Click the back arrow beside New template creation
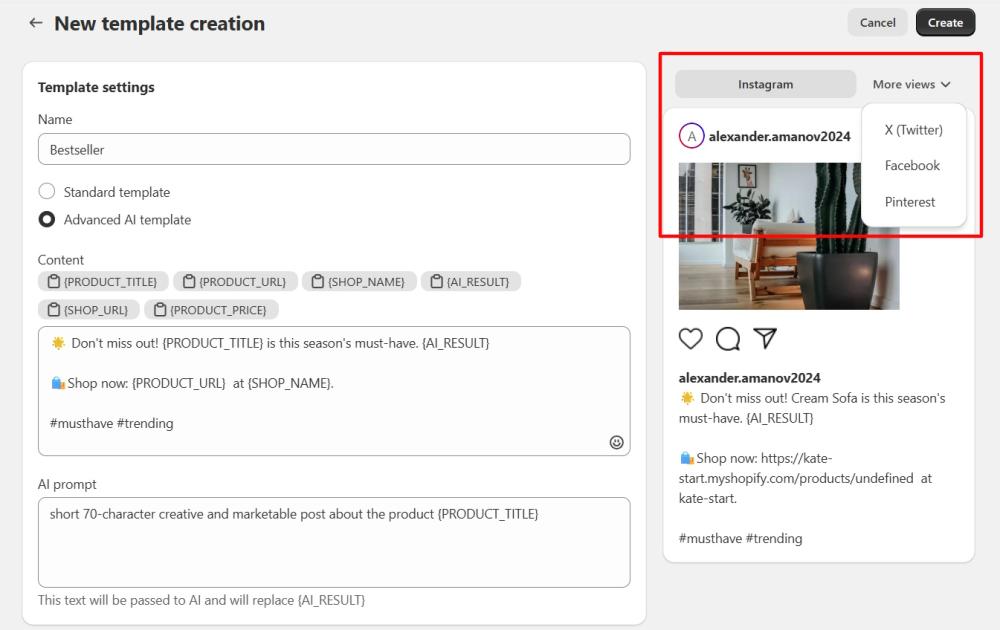 click(36, 23)
